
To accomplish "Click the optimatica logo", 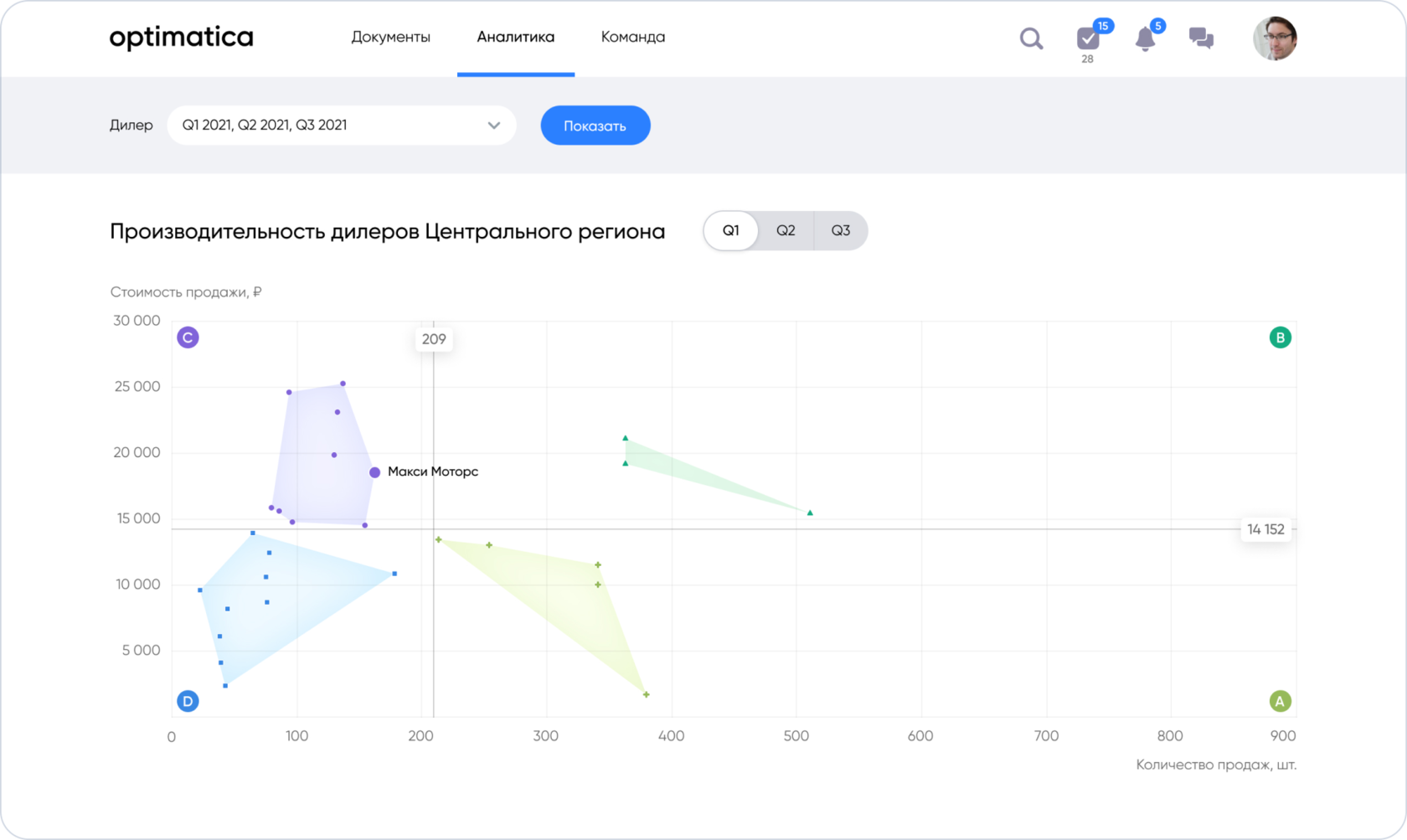I will (181, 38).
